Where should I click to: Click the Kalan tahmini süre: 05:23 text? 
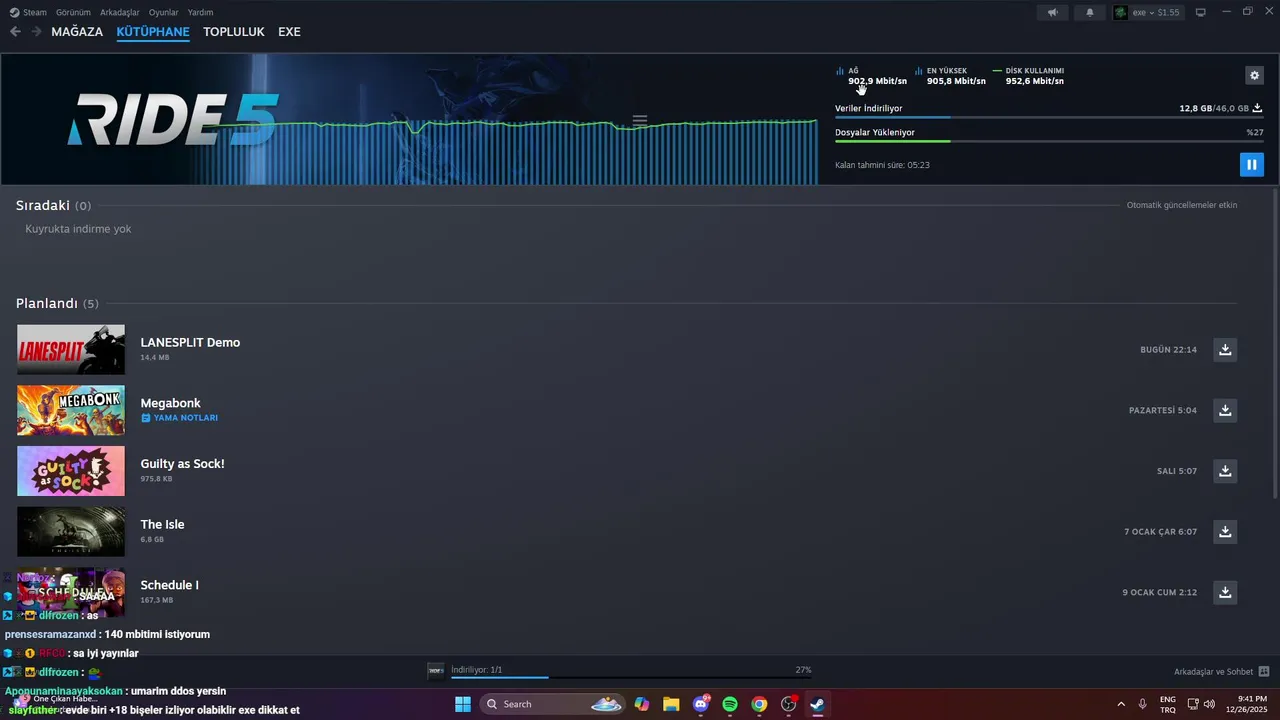click(x=882, y=165)
